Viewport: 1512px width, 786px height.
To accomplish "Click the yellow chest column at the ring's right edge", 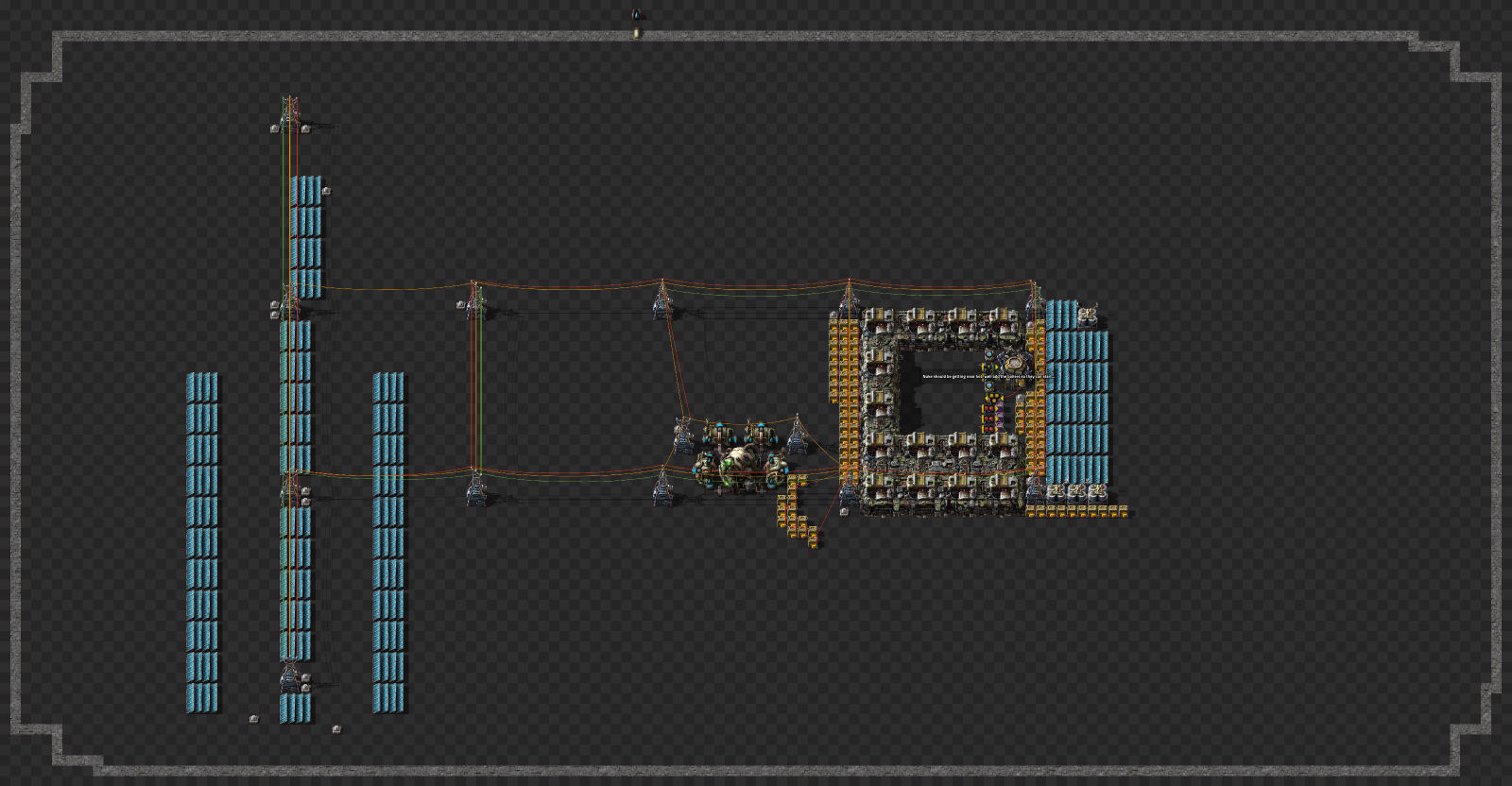I will (1036, 397).
